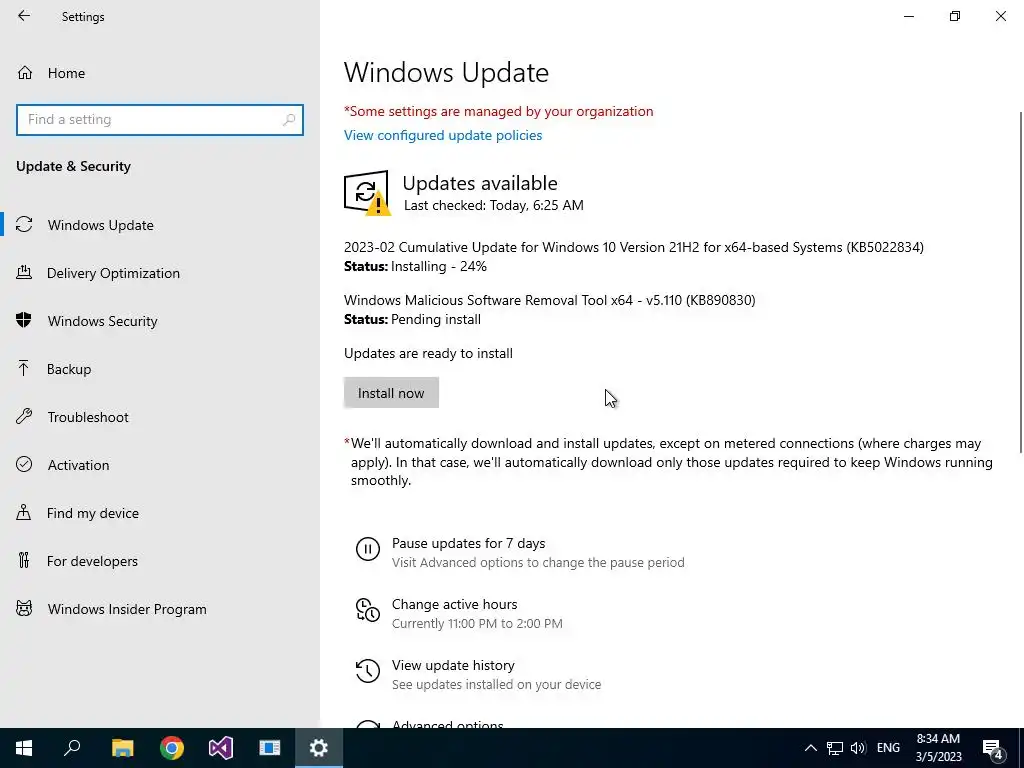Click the Windows Security shield icon

point(24,320)
